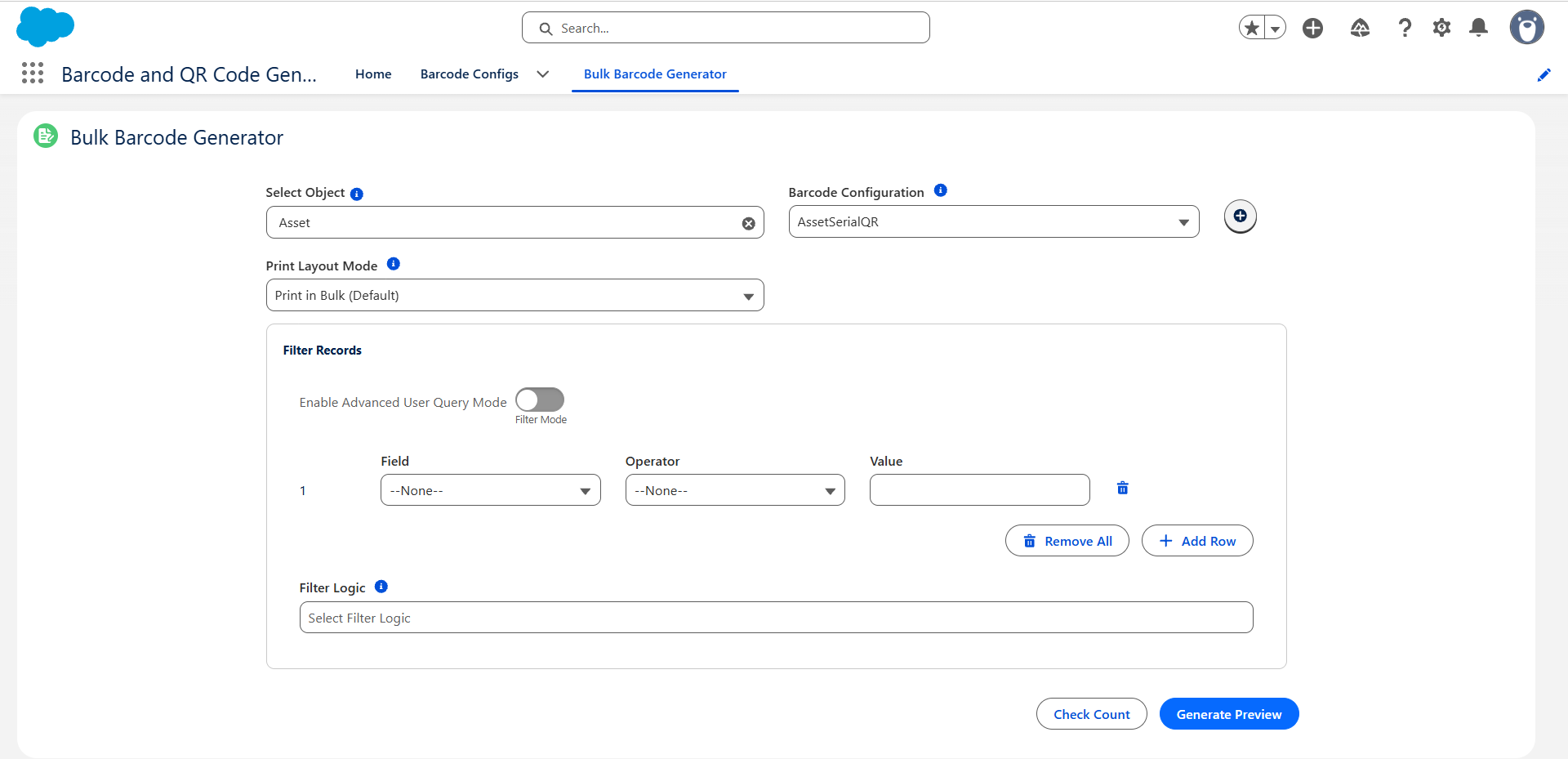Screen dimensions: 1568x759
Task: Click the Select Filter Logic field
Action: pyautogui.click(x=777, y=618)
